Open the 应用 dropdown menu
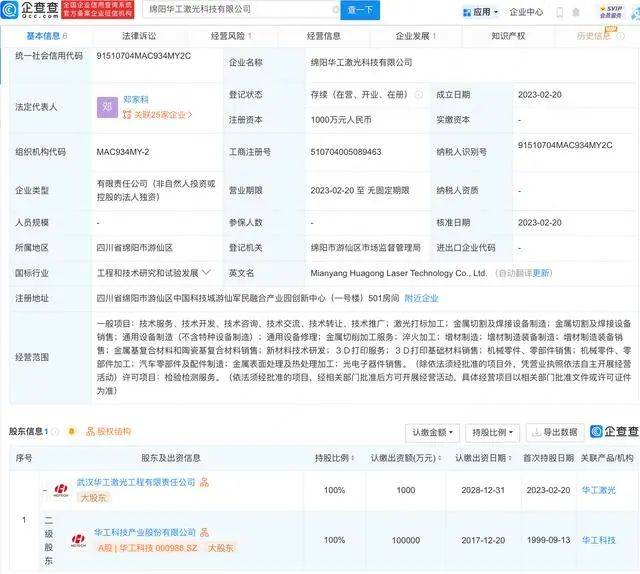The height and width of the screenshot is (574, 640). click(x=482, y=12)
